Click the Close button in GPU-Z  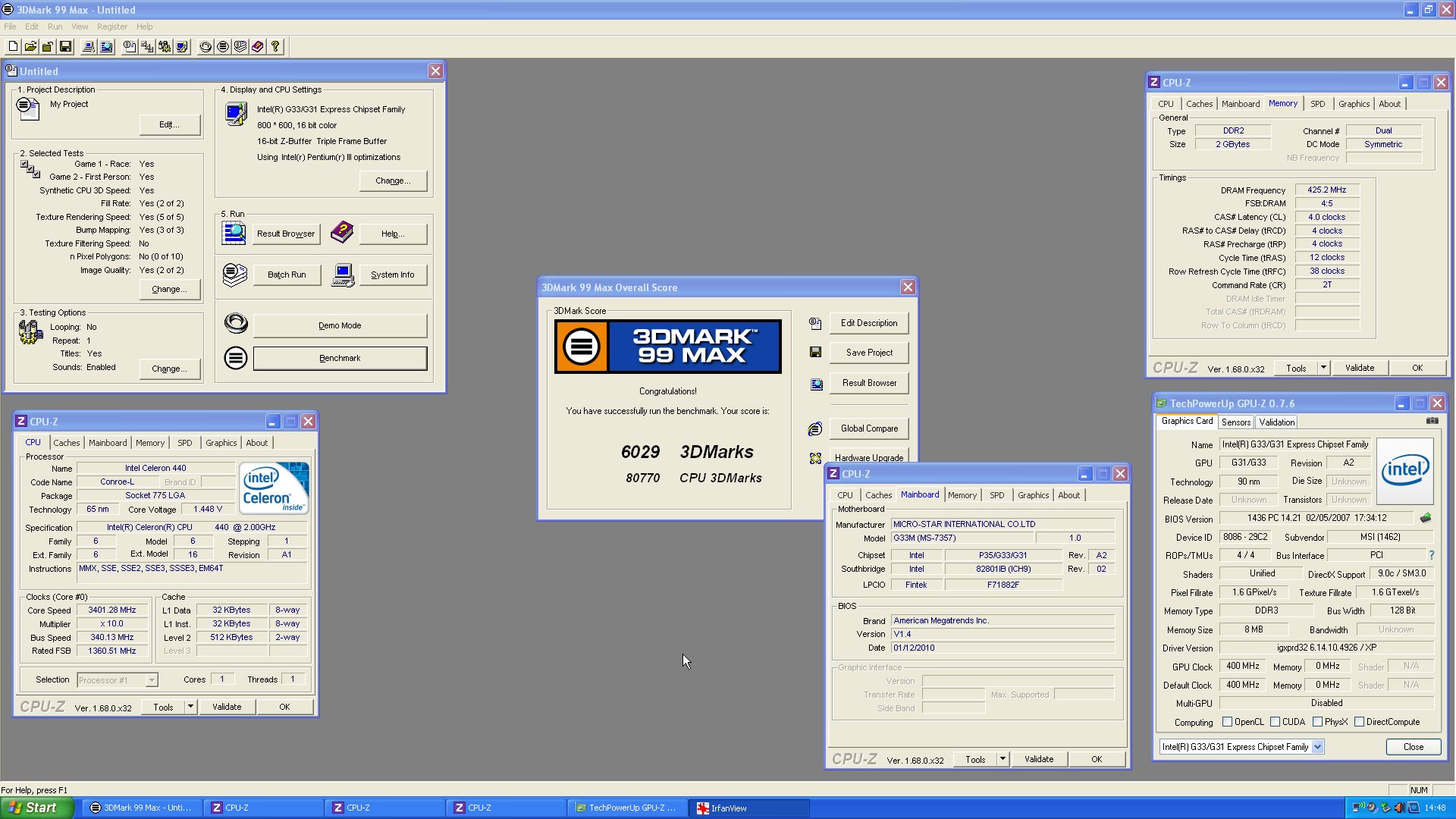[x=1414, y=747]
